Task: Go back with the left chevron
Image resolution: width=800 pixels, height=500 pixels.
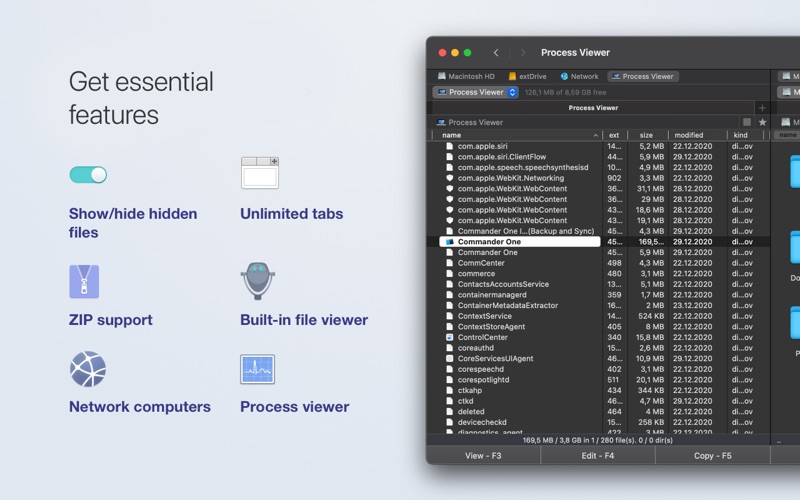Action: (x=496, y=53)
